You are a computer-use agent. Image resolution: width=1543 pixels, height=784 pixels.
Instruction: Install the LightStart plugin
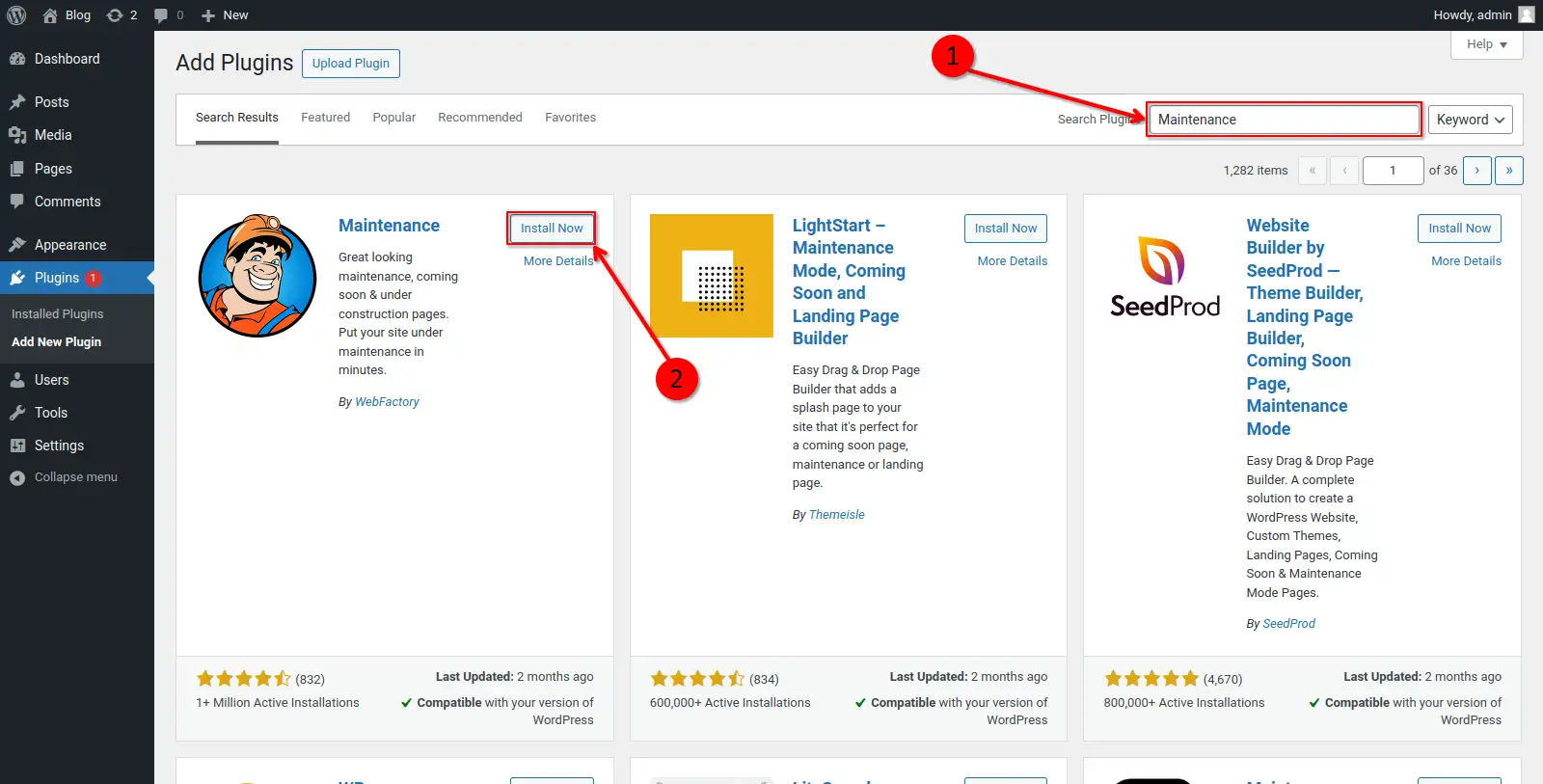pyautogui.click(x=1006, y=229)
